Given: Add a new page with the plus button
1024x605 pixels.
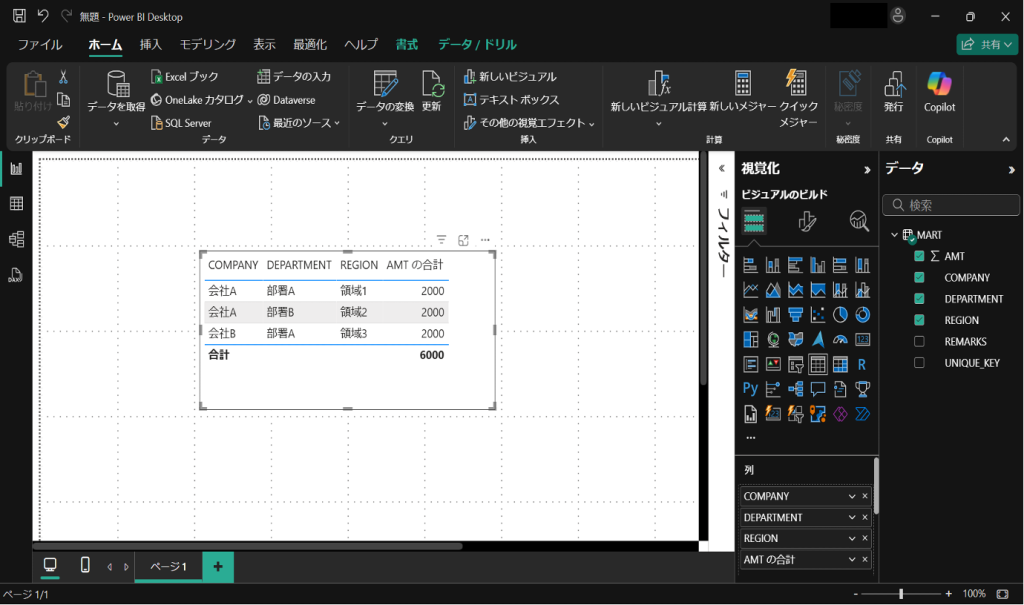Looking at the screenshot, I should (217, 566).
